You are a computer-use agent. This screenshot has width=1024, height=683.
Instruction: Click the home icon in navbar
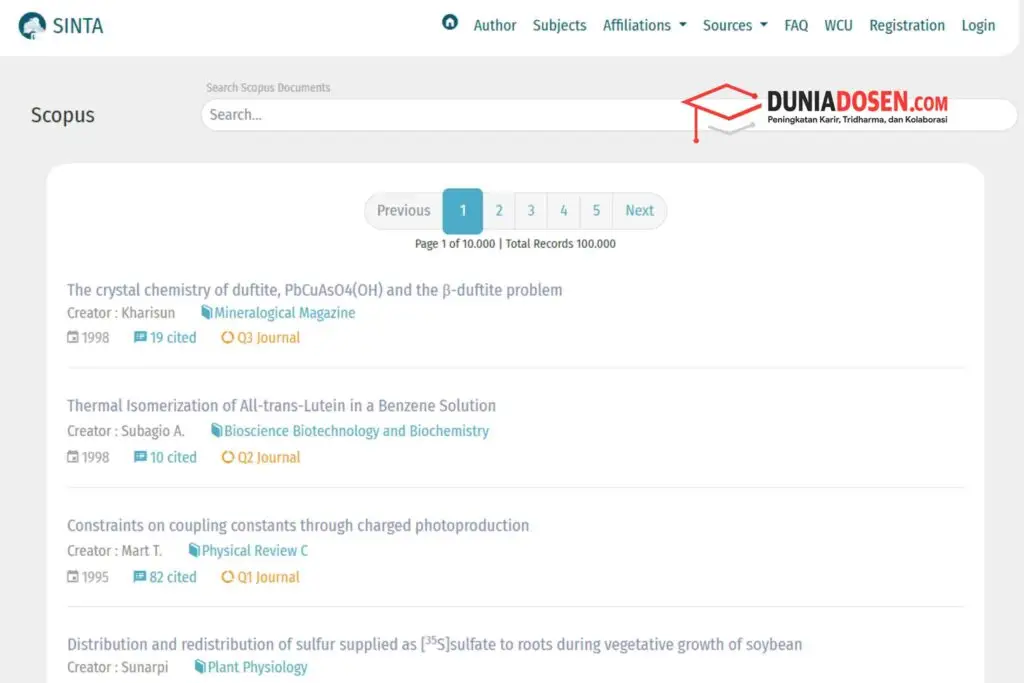point(450,23)
